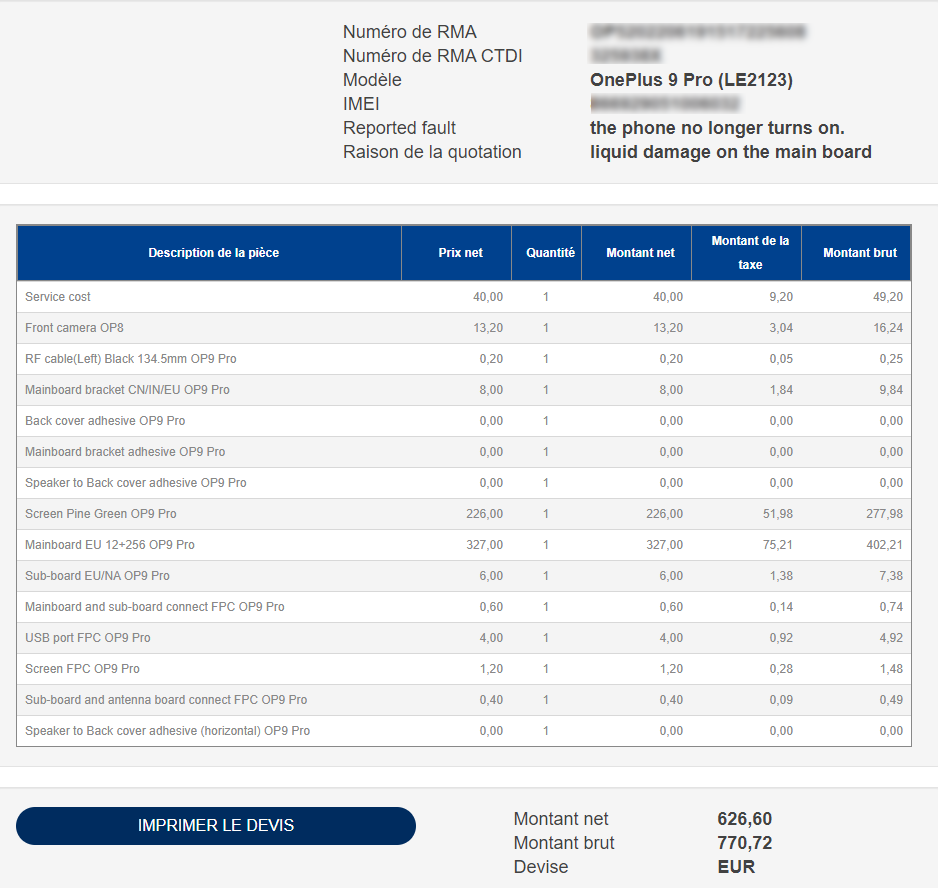This screenshot has height=888, width=938.
Task: Select 'Sub-board EU/NA OP9 Pro' row label
Action: point(98,576)
